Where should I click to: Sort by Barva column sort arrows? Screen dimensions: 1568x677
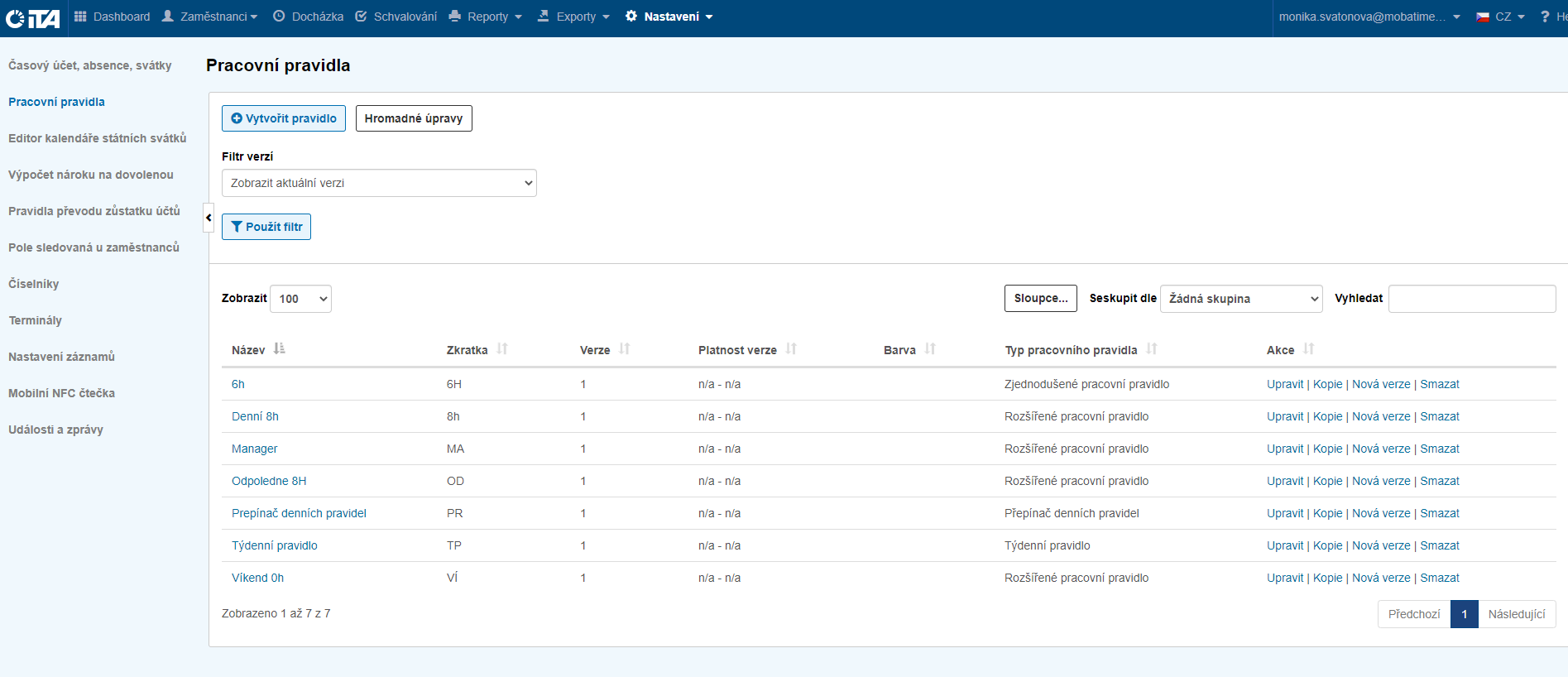[930, 349]
